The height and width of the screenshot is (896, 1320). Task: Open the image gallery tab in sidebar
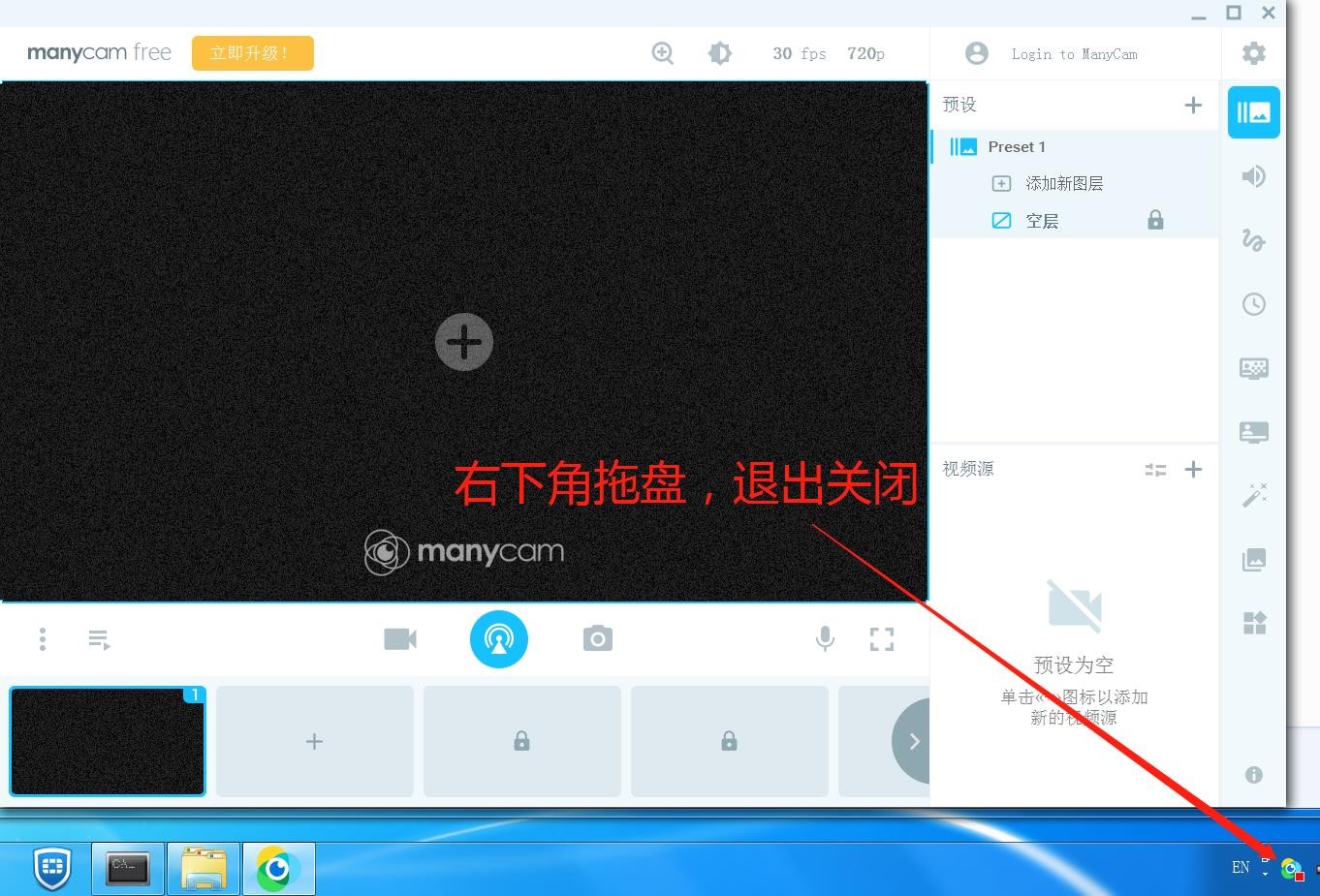coord(1254,559)
